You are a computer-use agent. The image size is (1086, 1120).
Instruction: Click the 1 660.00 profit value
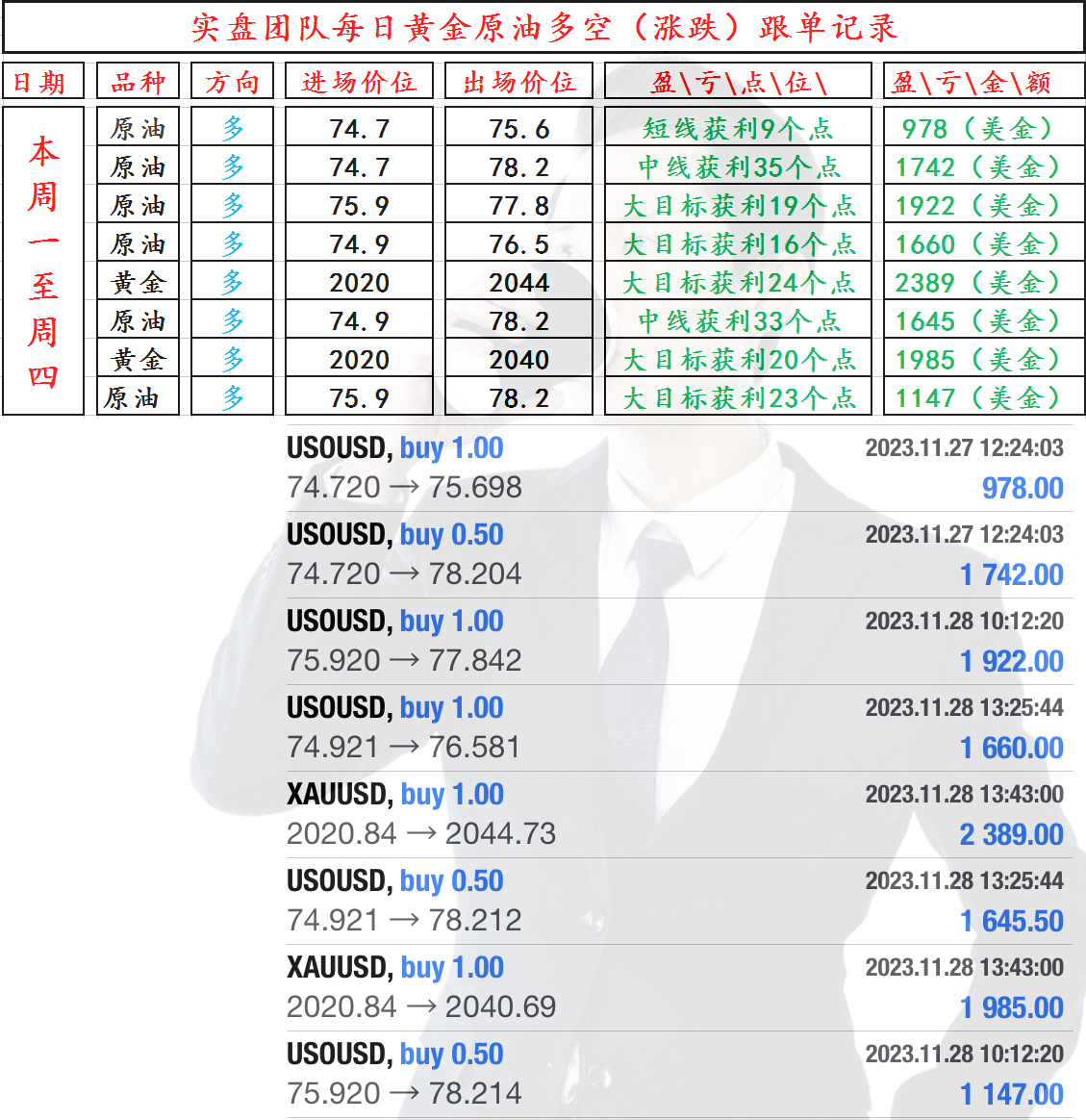pyautogui.click(x=1012, y=748)
